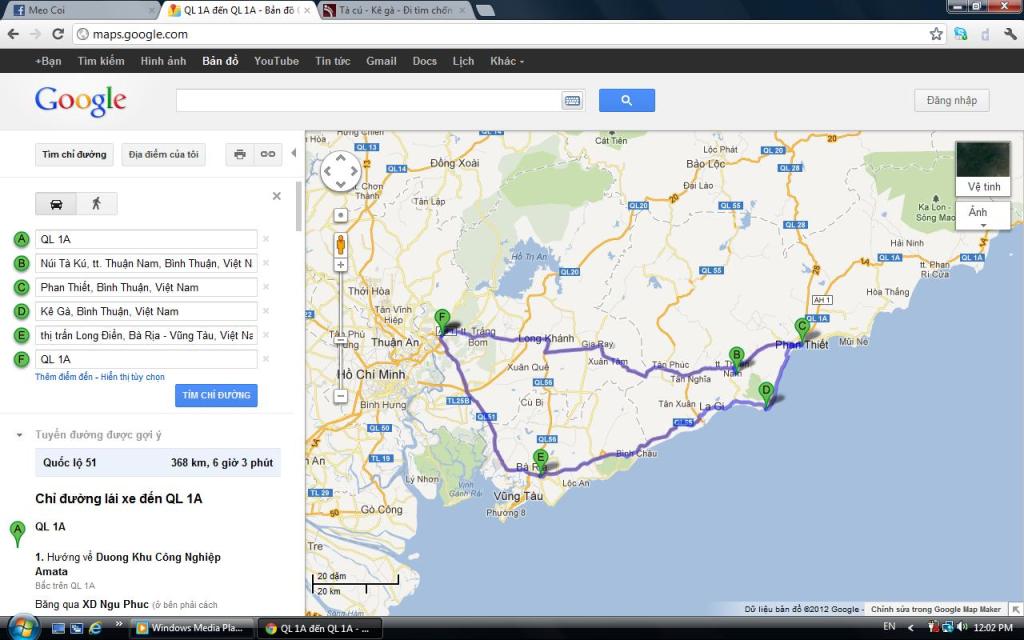The height and width of the screenshot is (640, 1024).
Task: Get link with chain icon
Action: pos(268,154)
